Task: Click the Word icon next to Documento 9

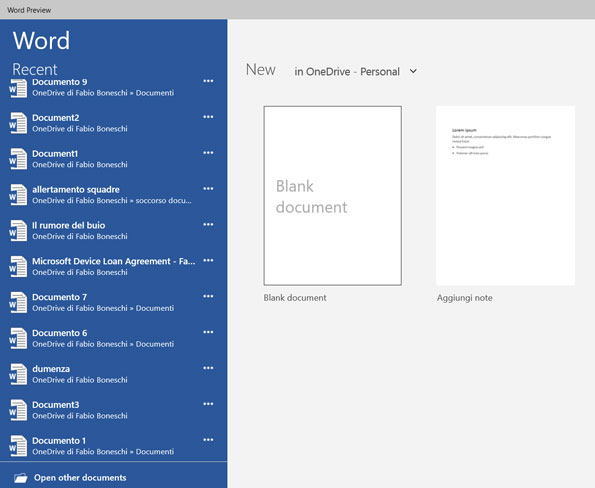Action: 18,88
